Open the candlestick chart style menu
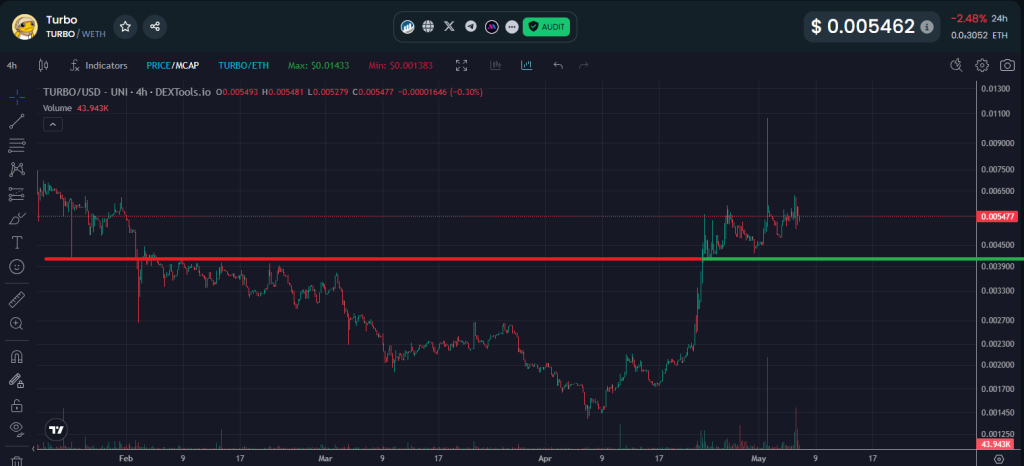Viewport: 1024px width, 466px height. (44, 65)
